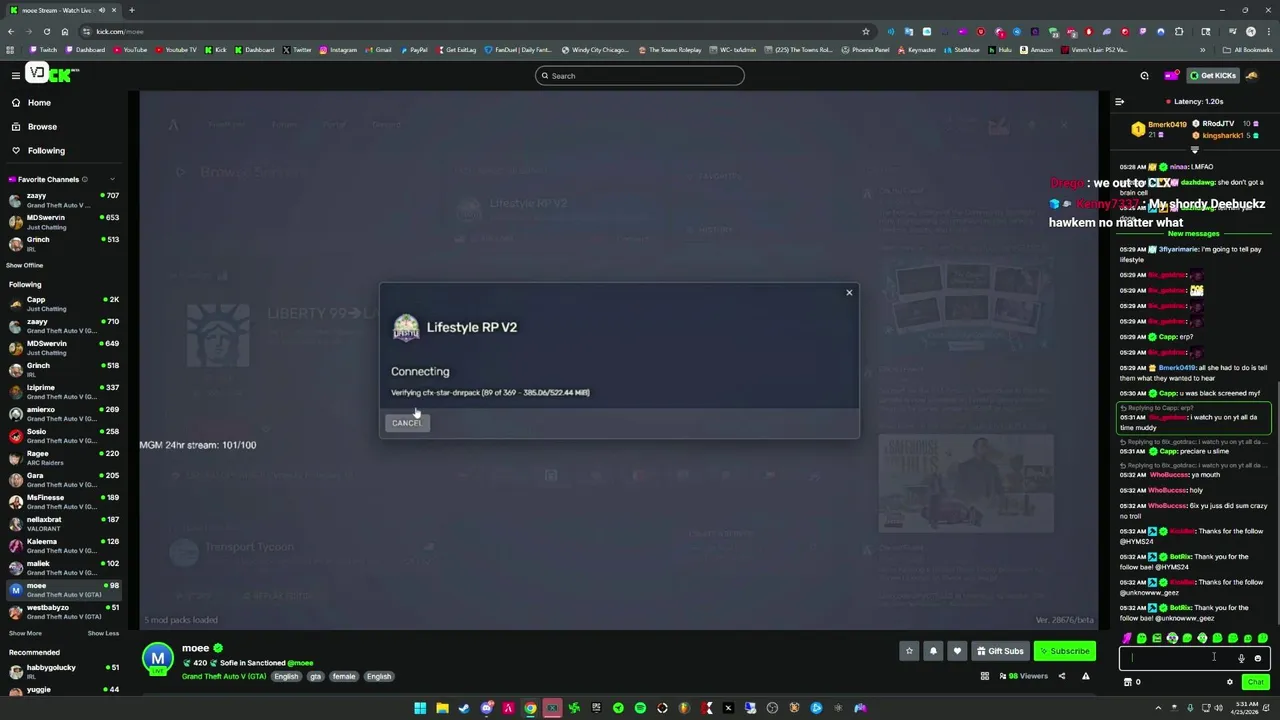Open Ragee channel playing ARC Raiders
Screen dimensions: 1280x720
[x=63, y=458]
